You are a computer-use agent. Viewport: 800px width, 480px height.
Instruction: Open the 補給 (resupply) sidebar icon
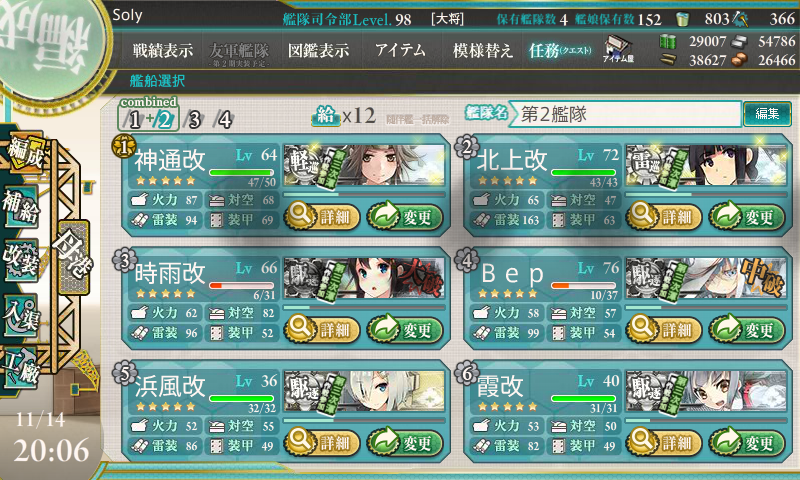(21, 206)
